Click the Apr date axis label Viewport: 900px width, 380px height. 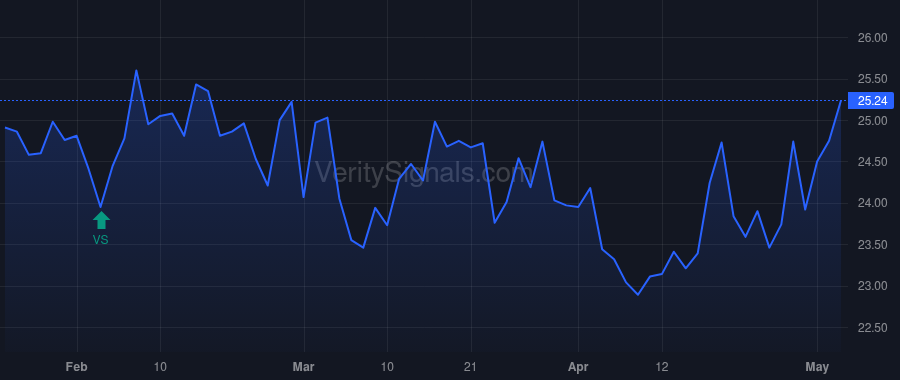click(578, 366)
